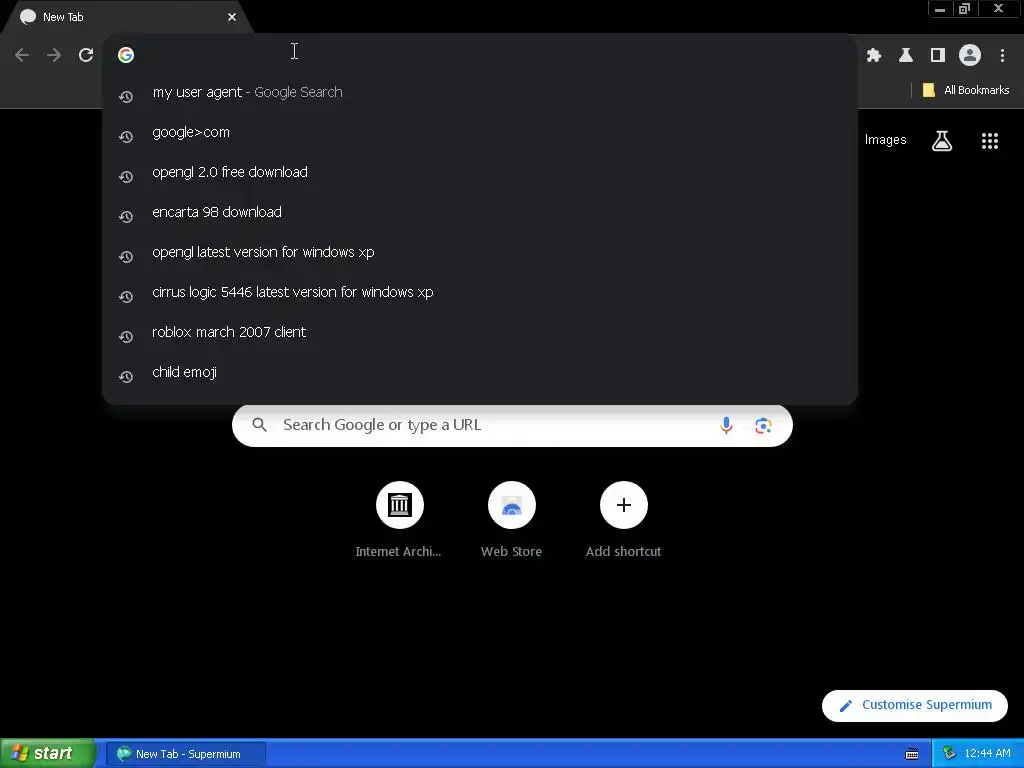Open the Windows Start menu

pyautogui.click(x=47, y=754)
